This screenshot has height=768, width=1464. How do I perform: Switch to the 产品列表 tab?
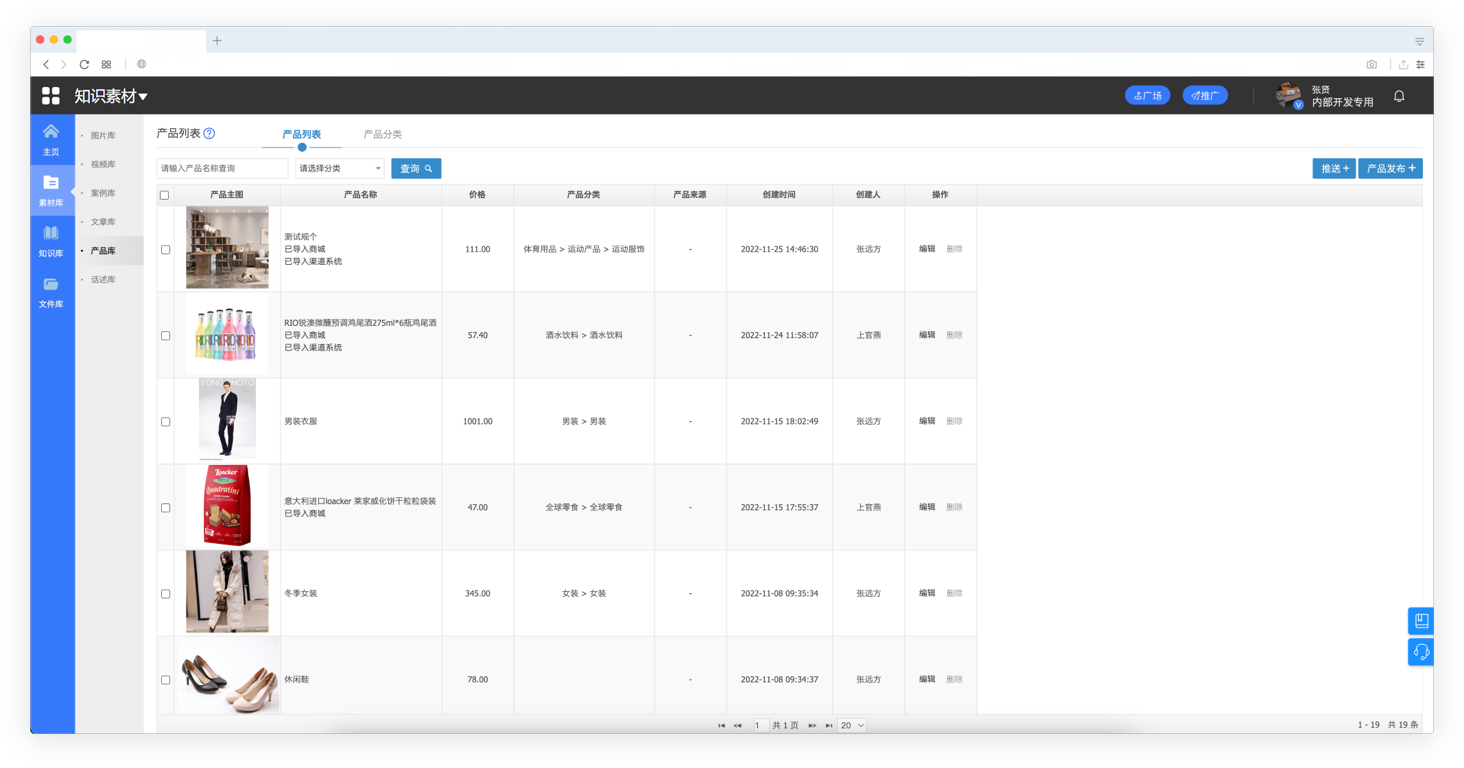point(302,134)
